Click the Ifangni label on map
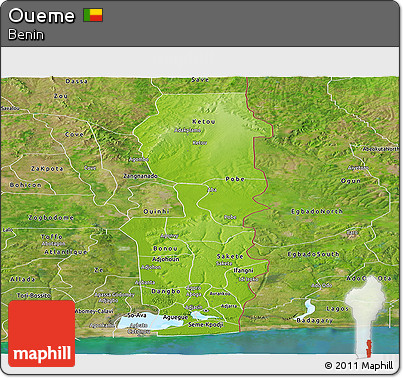Viewport: 403px width, 378px height. pyautogui.click(x=243, y=270)
